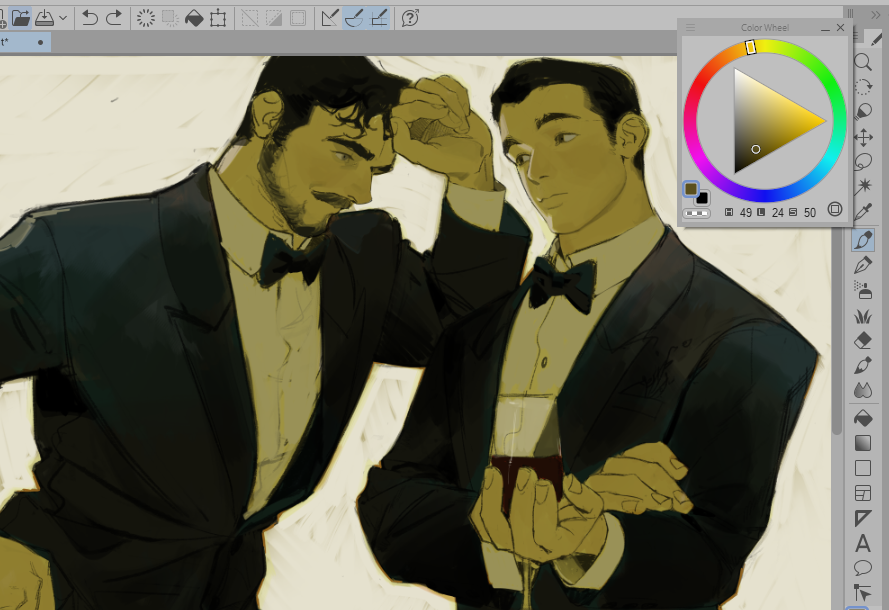Select the Gradient tool

[x=863, y=443]
